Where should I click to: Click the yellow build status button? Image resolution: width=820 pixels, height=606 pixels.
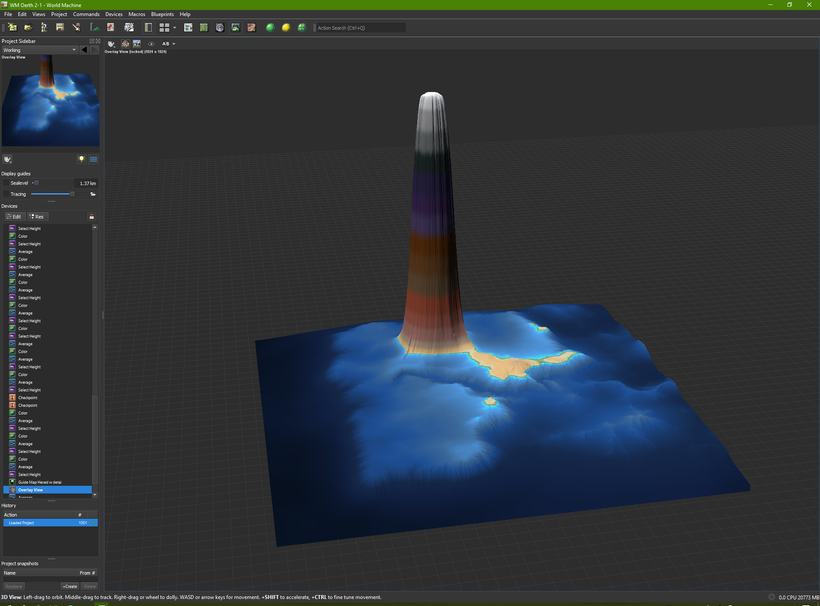point(285,27)
